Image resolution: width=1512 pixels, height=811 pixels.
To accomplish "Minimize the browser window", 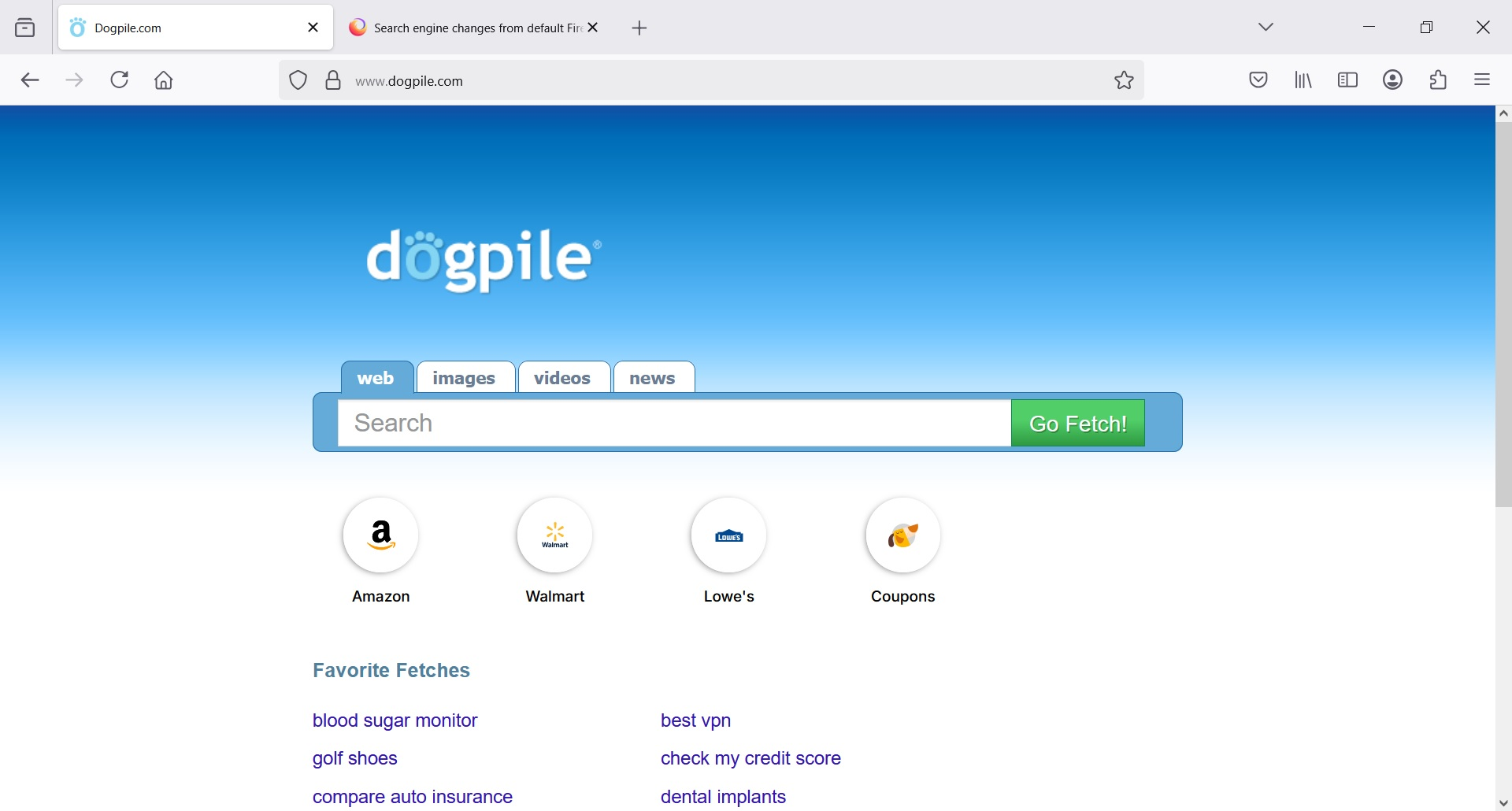I will click(1370, 28).
